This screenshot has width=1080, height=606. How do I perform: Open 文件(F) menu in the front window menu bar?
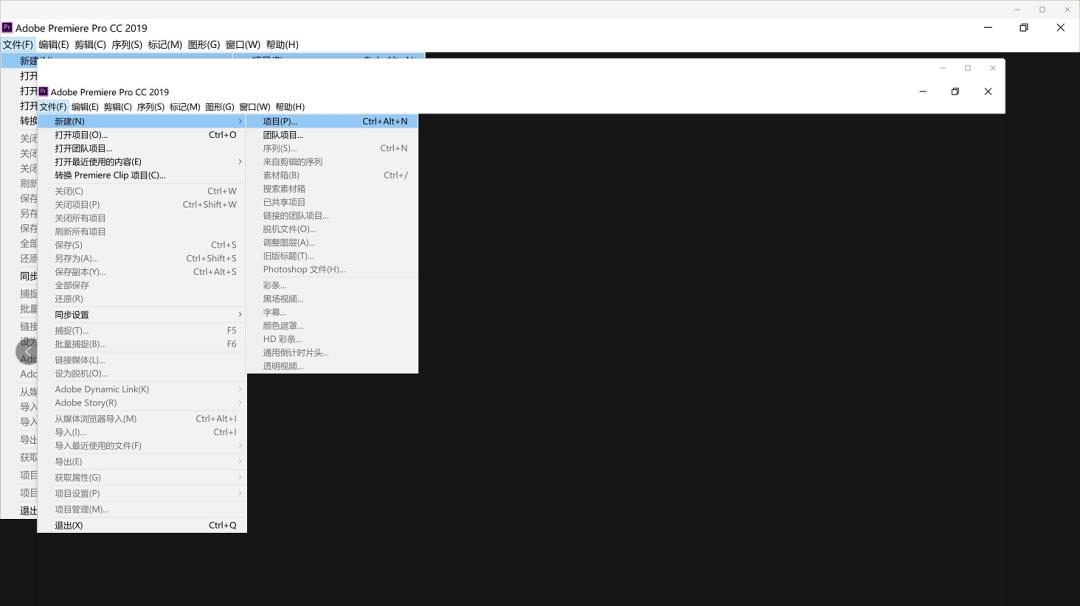pos(53,107)
